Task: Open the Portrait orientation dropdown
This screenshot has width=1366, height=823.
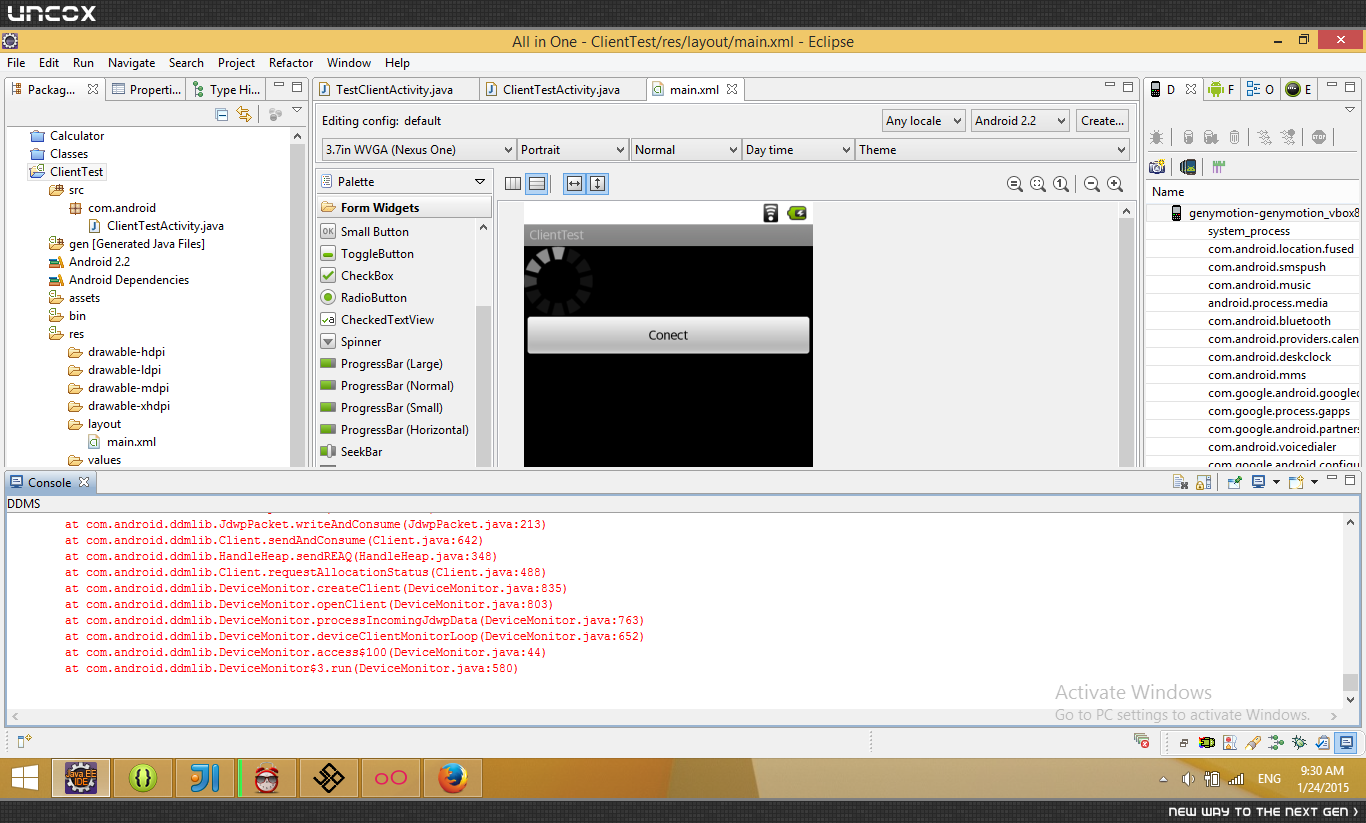Action: coord(573,150)
